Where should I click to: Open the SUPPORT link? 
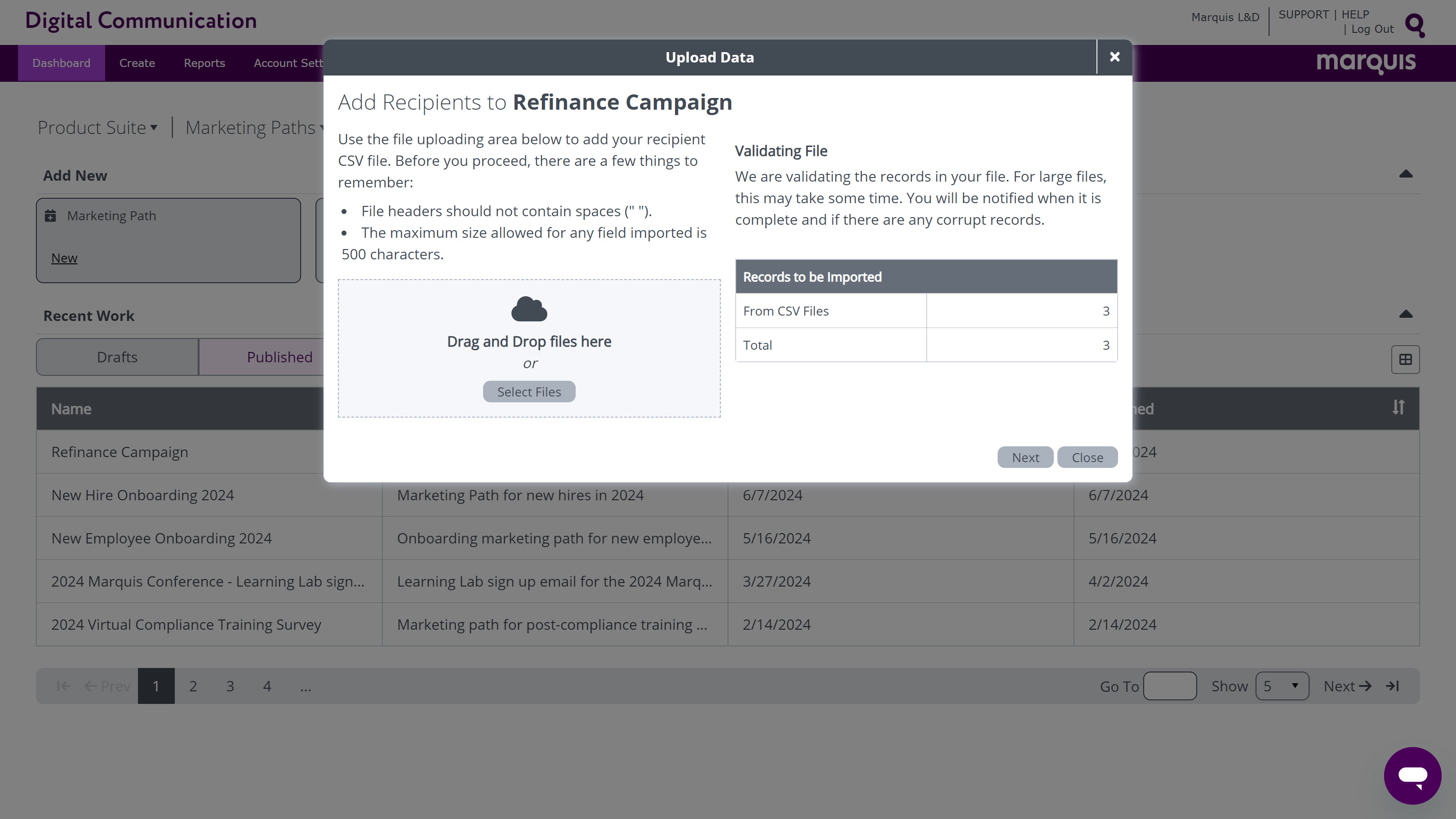click(1303, 15)
